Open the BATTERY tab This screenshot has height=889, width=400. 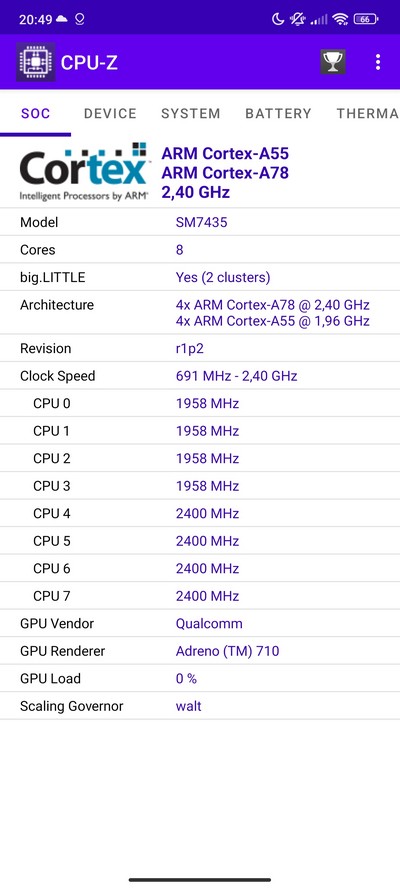click(x=278, y=113)
